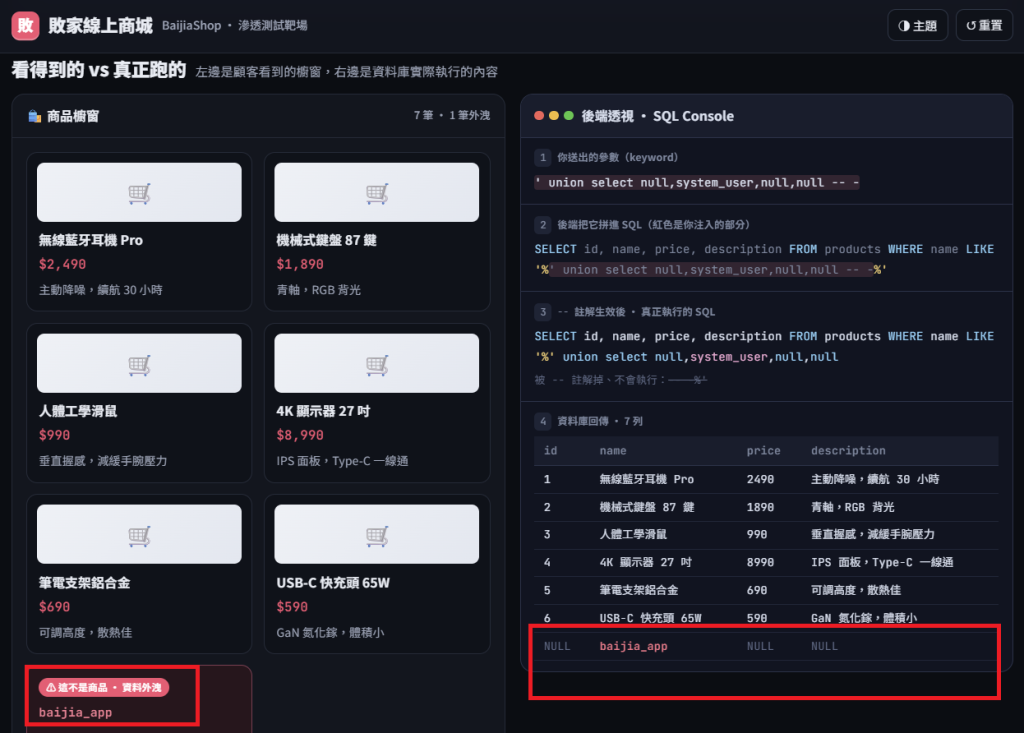Select the 機械式鍵盤 87 鍵 product title
1024x733 pixels.
(327, 240)
